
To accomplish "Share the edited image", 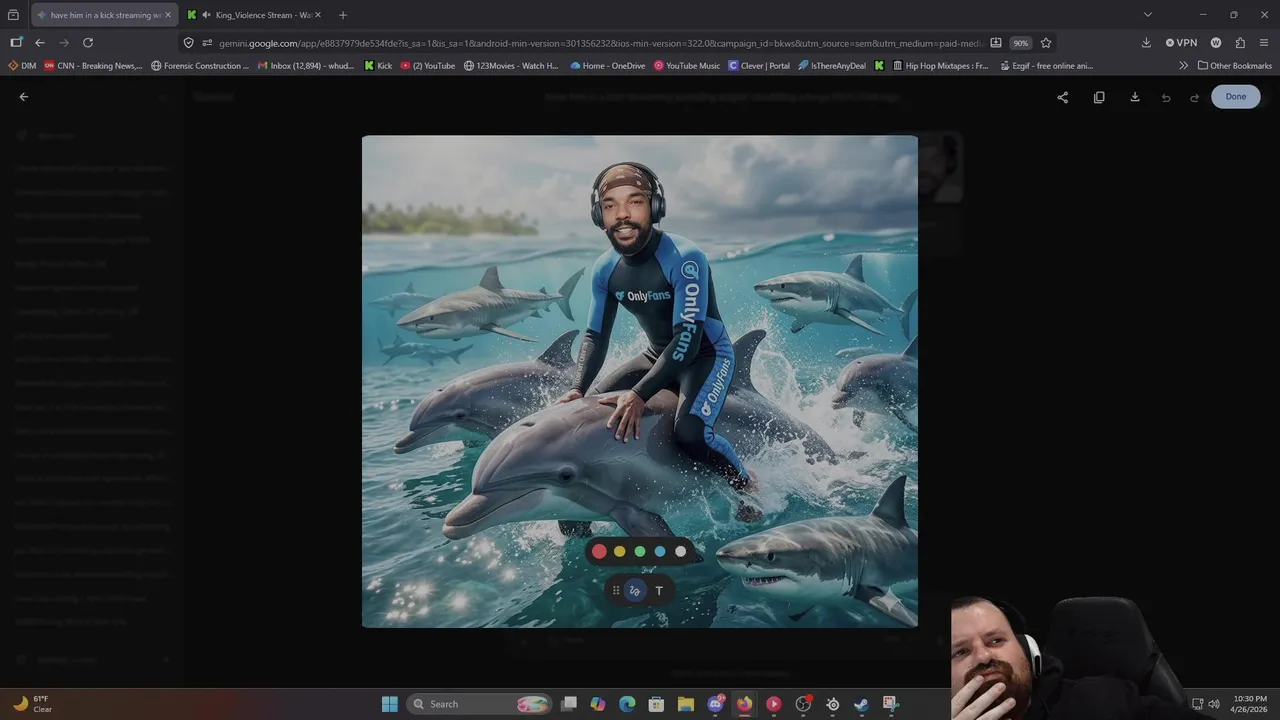I will point(1063,97).
